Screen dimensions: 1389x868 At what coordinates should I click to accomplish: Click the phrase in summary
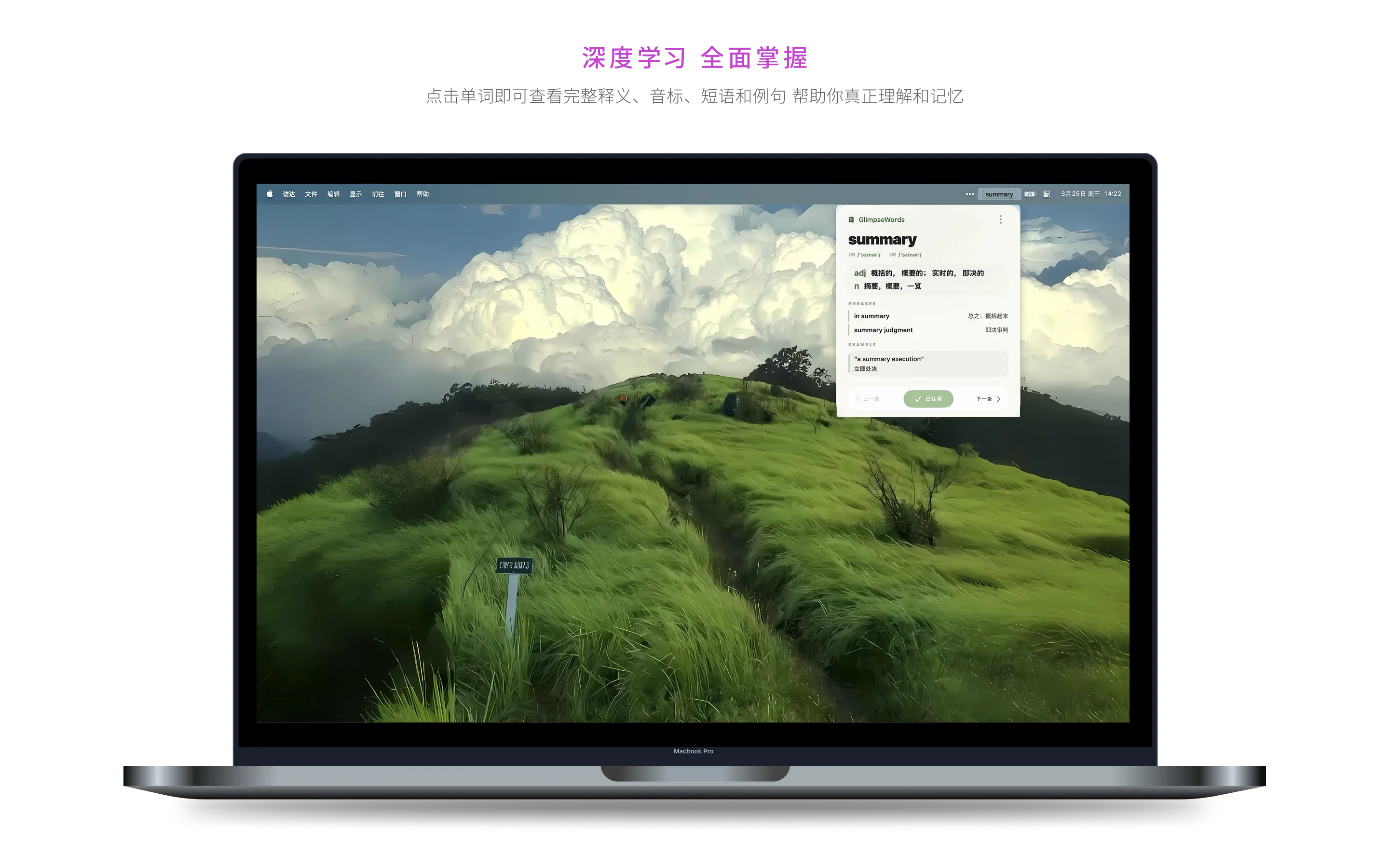(872, 316)
